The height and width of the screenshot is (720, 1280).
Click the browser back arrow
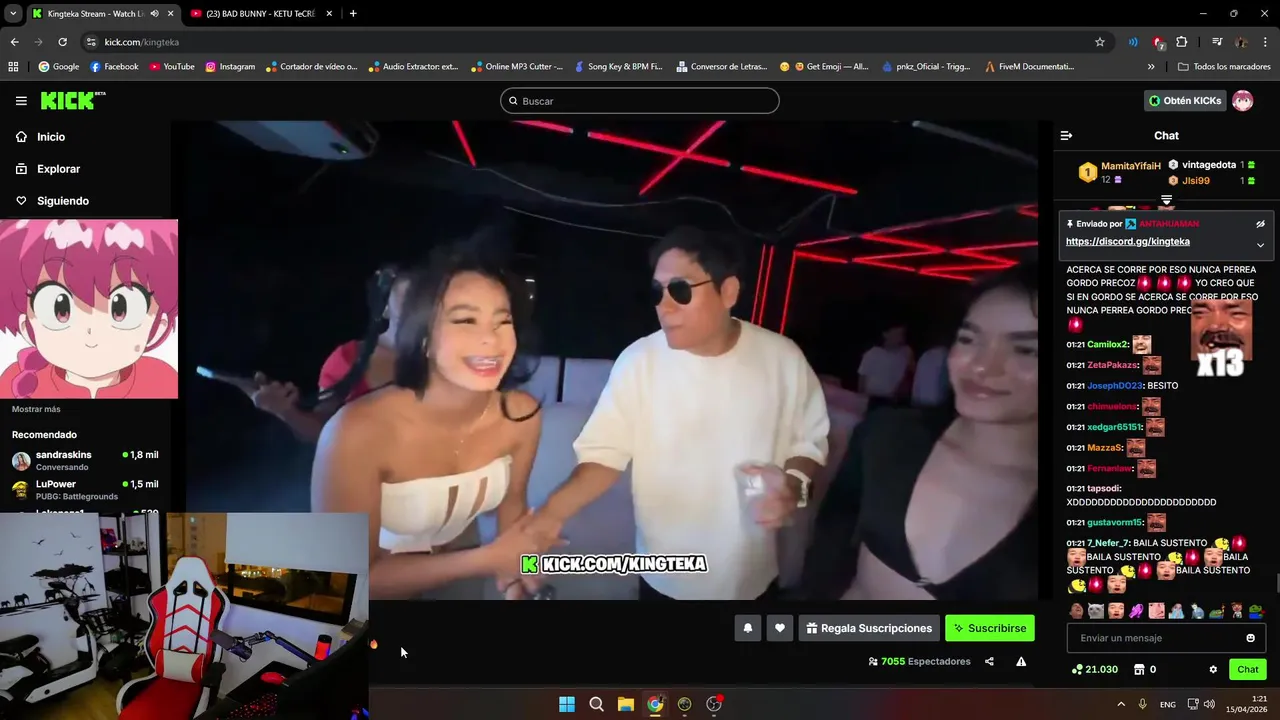[x=14, y=42]
